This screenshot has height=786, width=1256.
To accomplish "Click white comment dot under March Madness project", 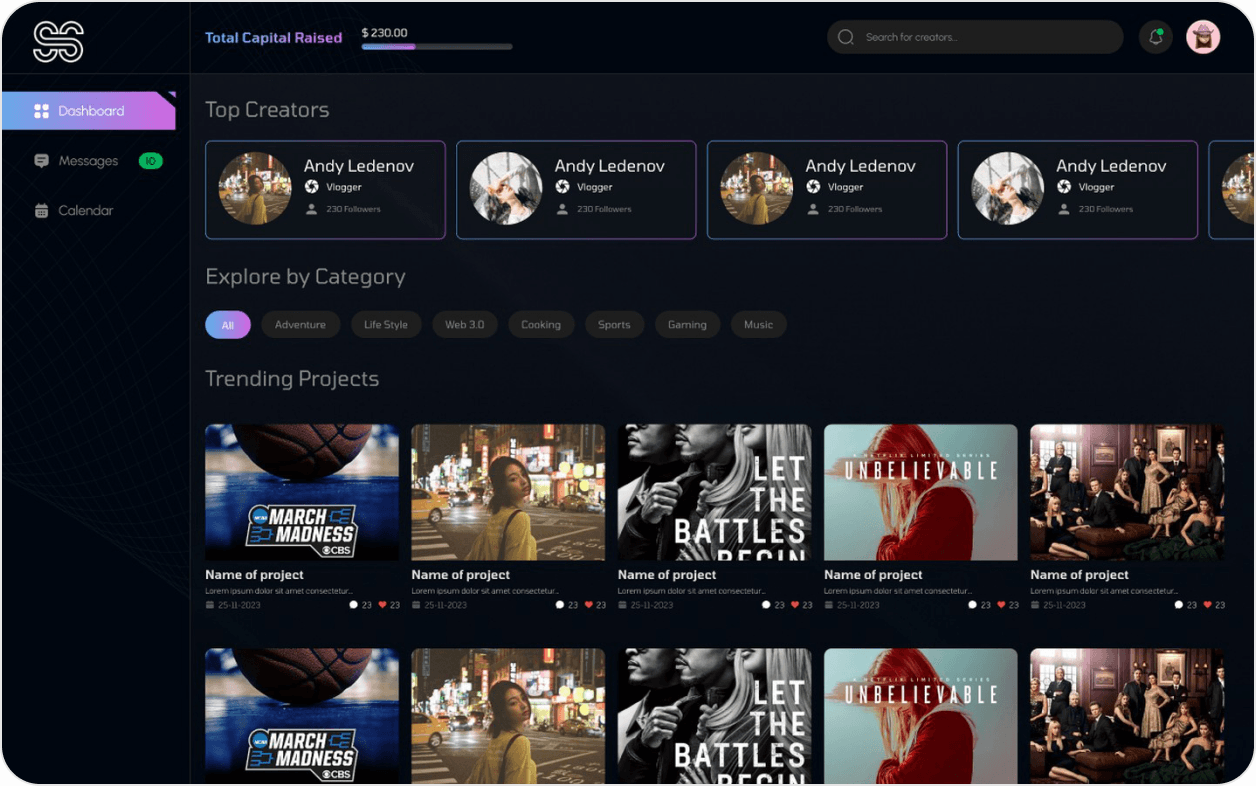I will pos(353,605).
